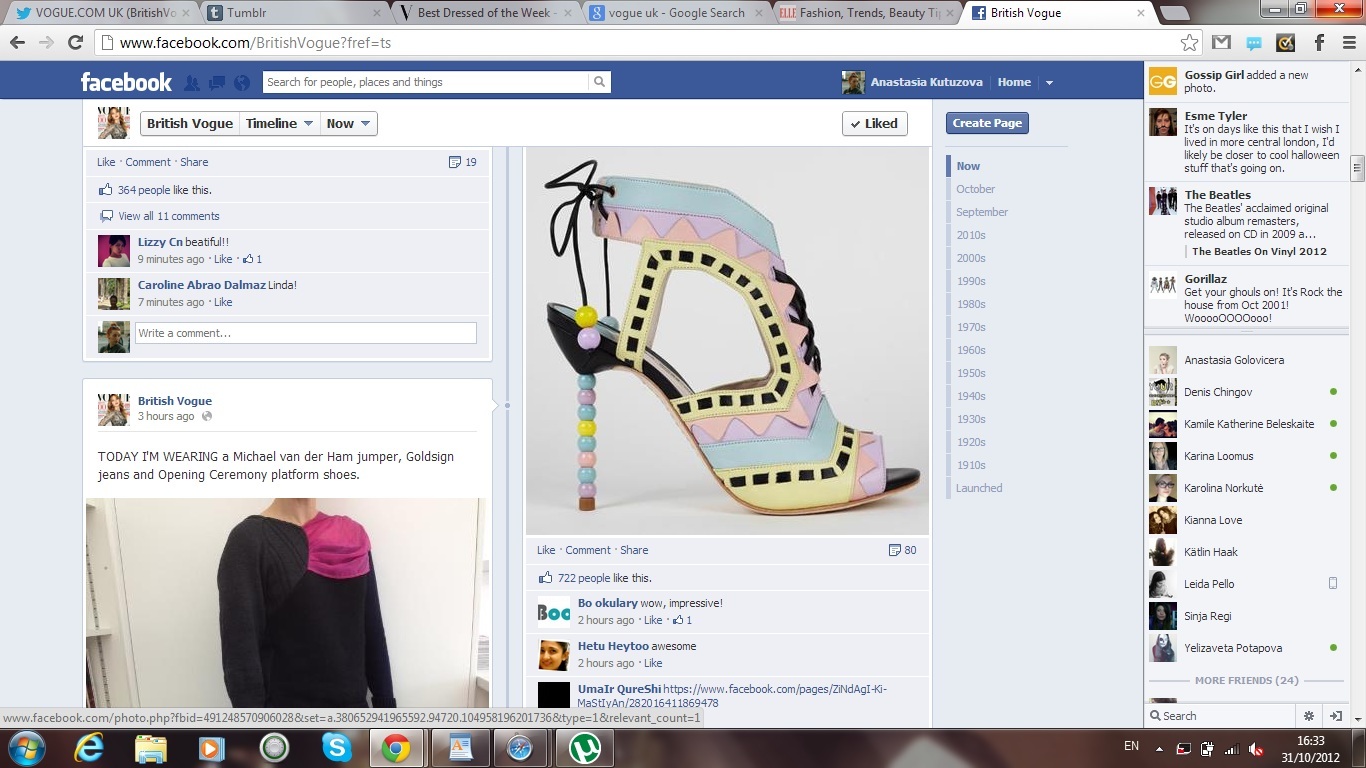This screenshot has height=768, width=1366.
Task: Open chat with Yelizaveta Potapova
Action: pyautogui.click(x=1245, y=648)
